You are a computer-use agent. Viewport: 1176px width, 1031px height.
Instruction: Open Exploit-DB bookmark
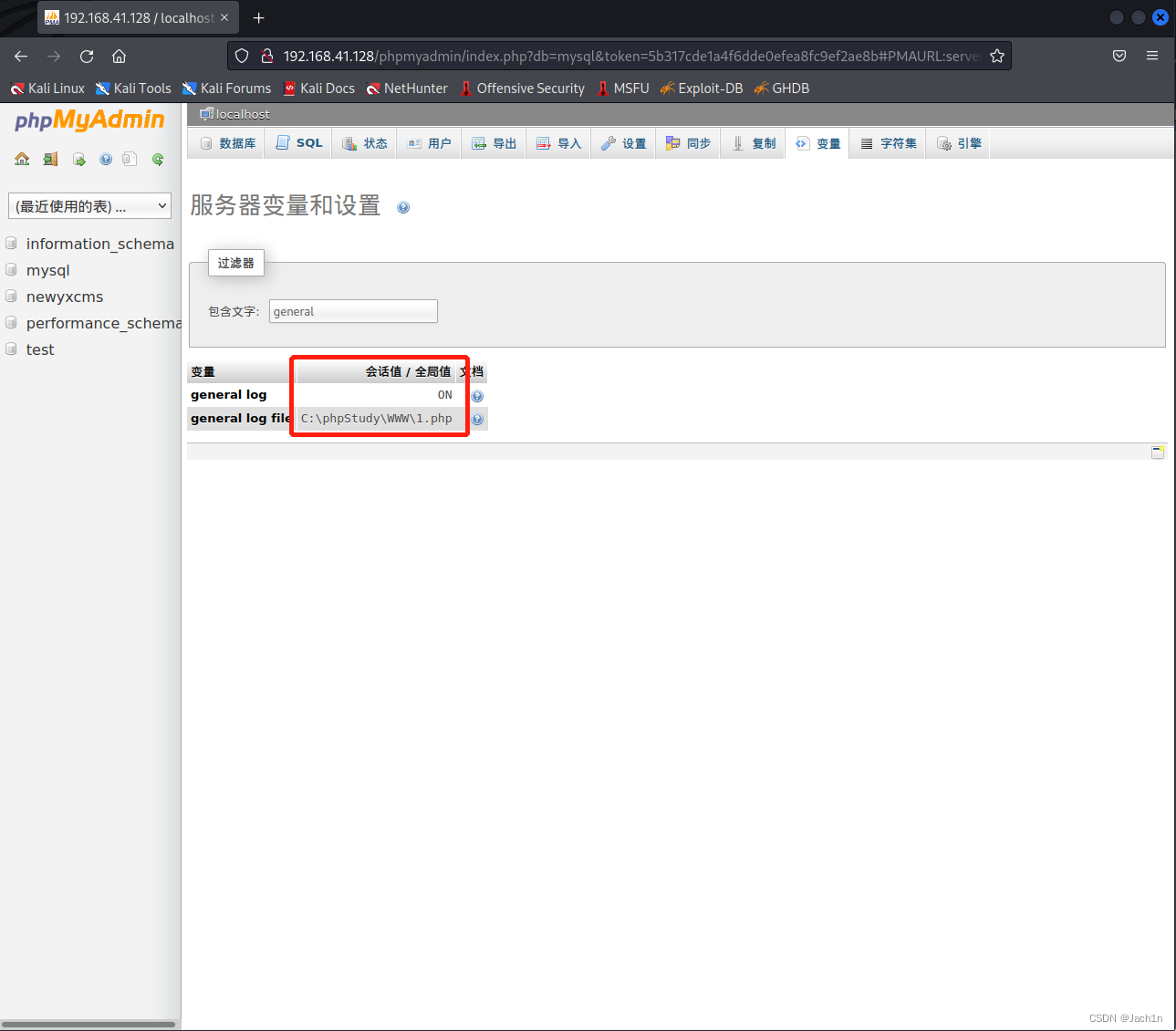point(701,89)
